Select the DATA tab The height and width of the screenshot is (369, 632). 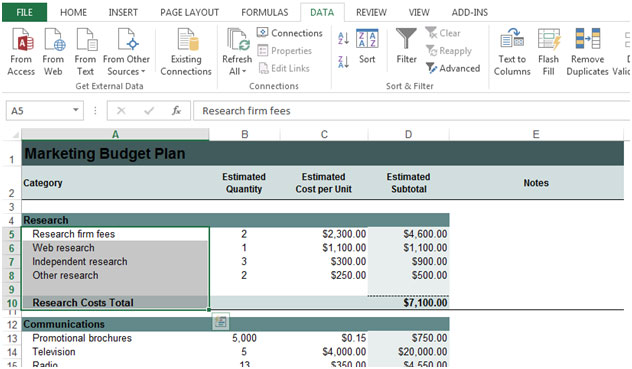click(322, 13)
